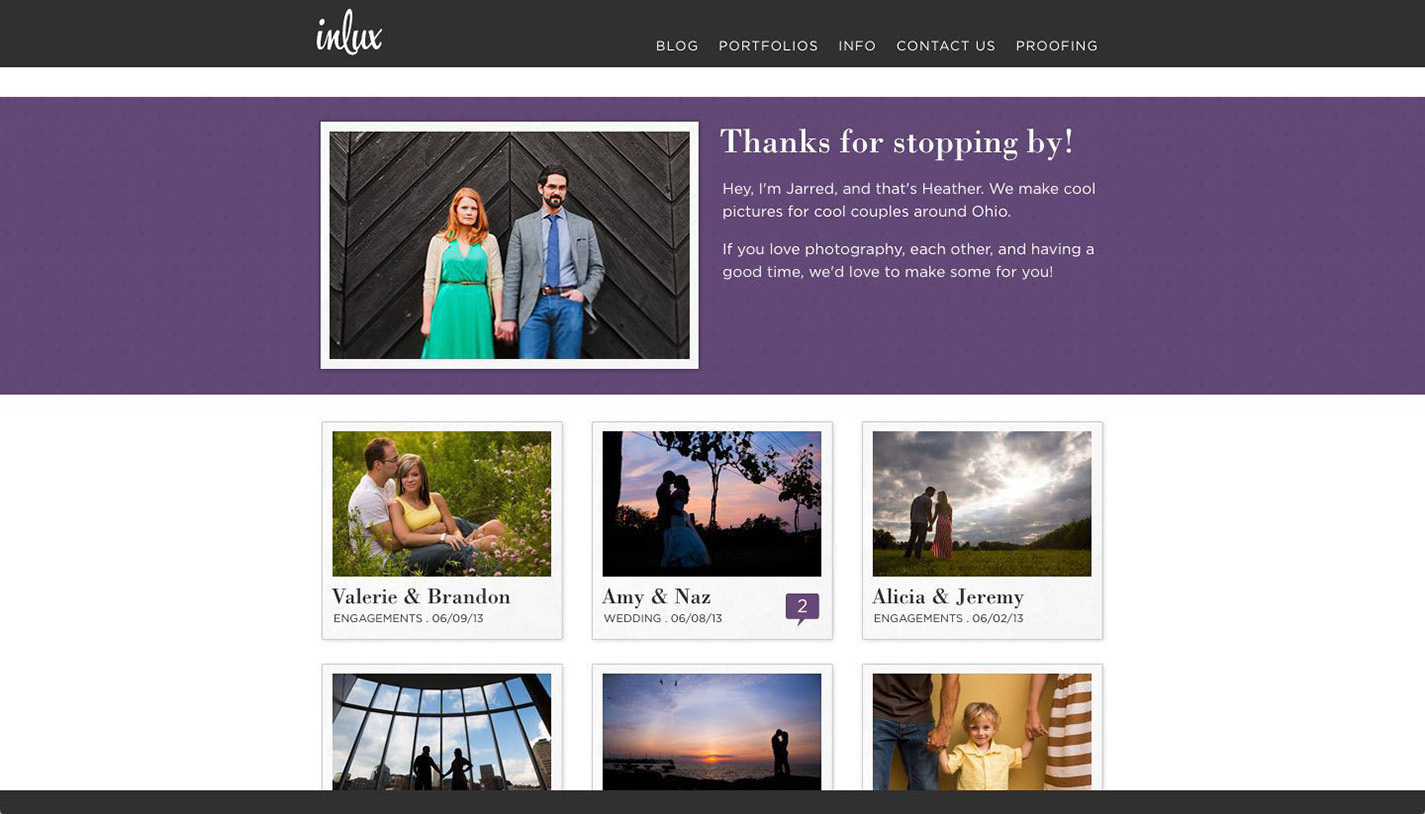
Task: Select the INFO navigation item
Action: pyautogui.click(x=856, y=46)
